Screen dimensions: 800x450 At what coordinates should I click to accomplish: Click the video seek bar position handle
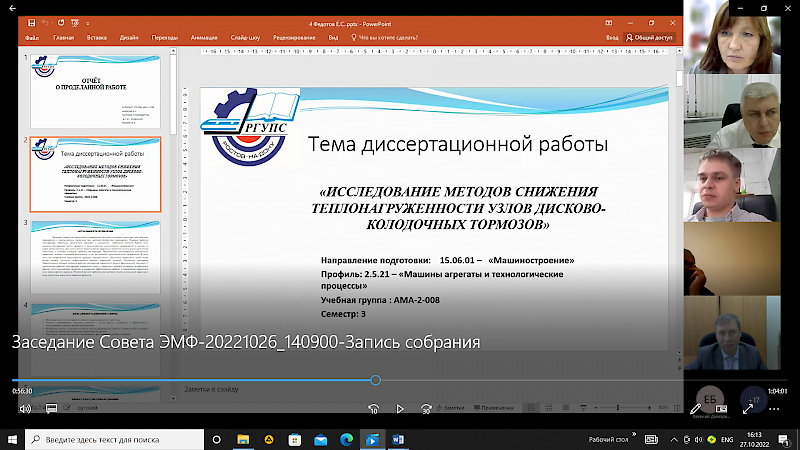375,380
